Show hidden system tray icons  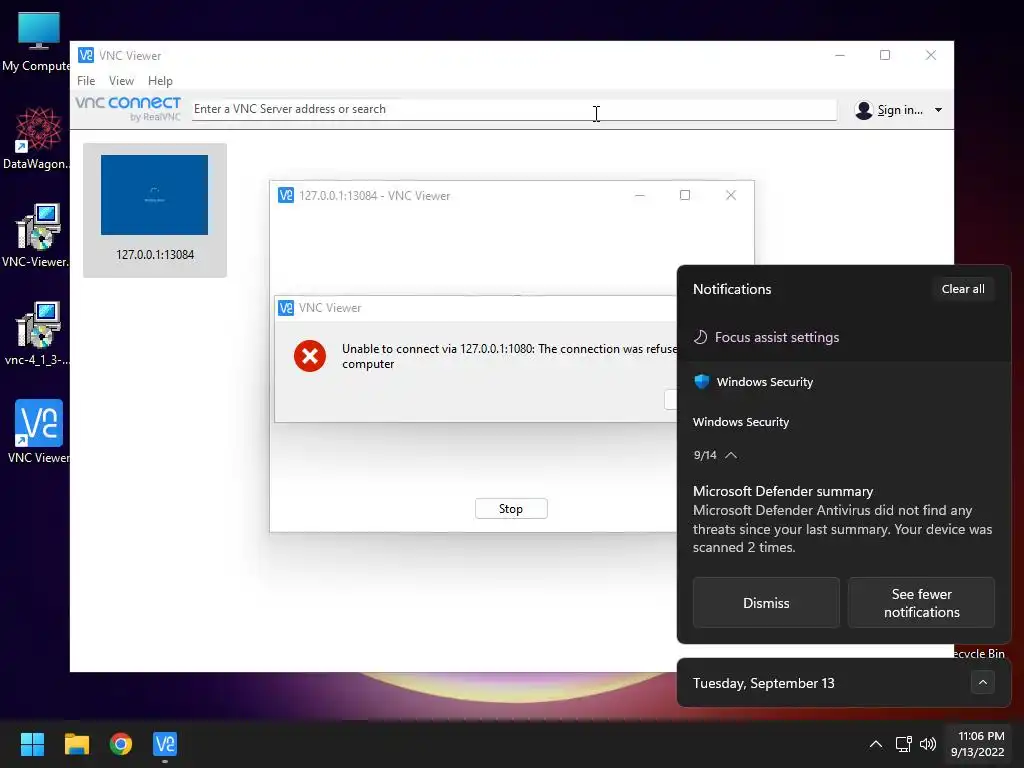pyautogui.click(x=876, y=744)
